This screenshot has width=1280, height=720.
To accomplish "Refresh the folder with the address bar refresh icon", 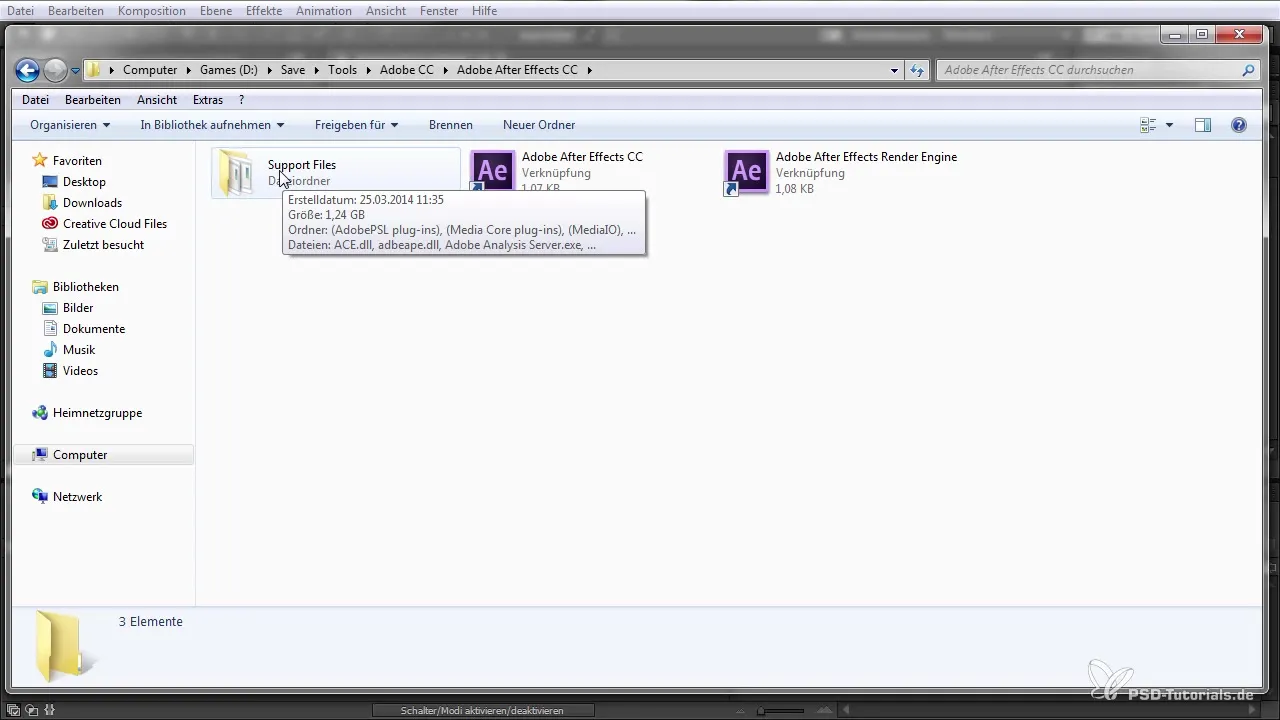I will point(917,71).
